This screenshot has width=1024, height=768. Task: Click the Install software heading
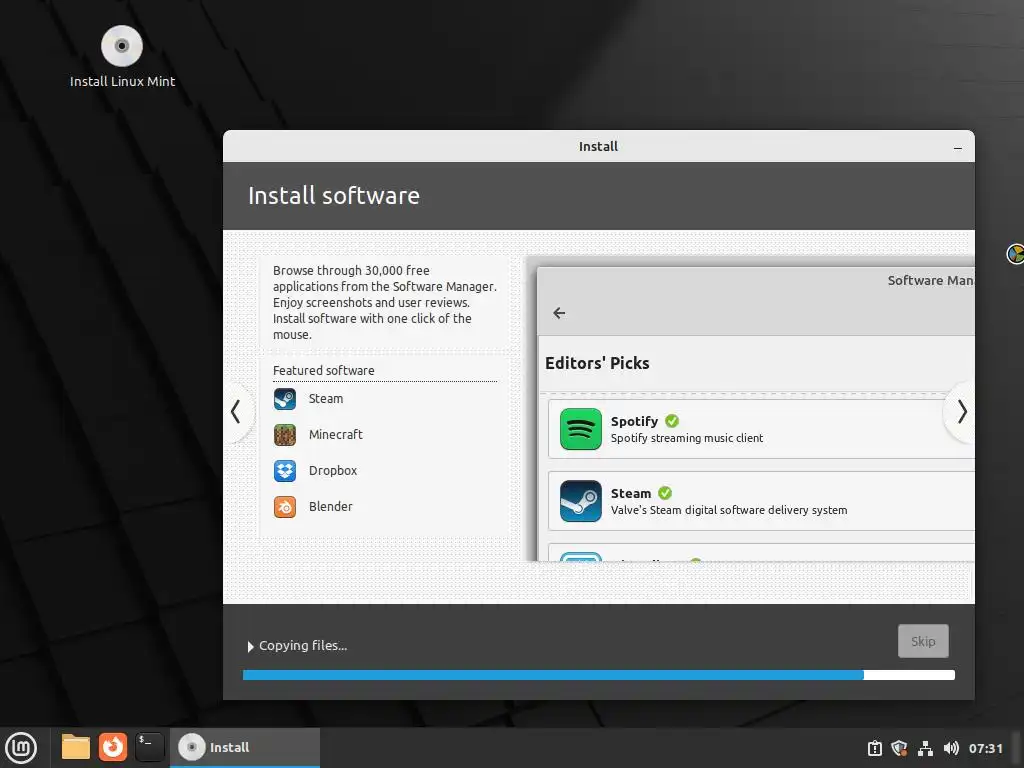pyautogui.click(x=334, y=196)
